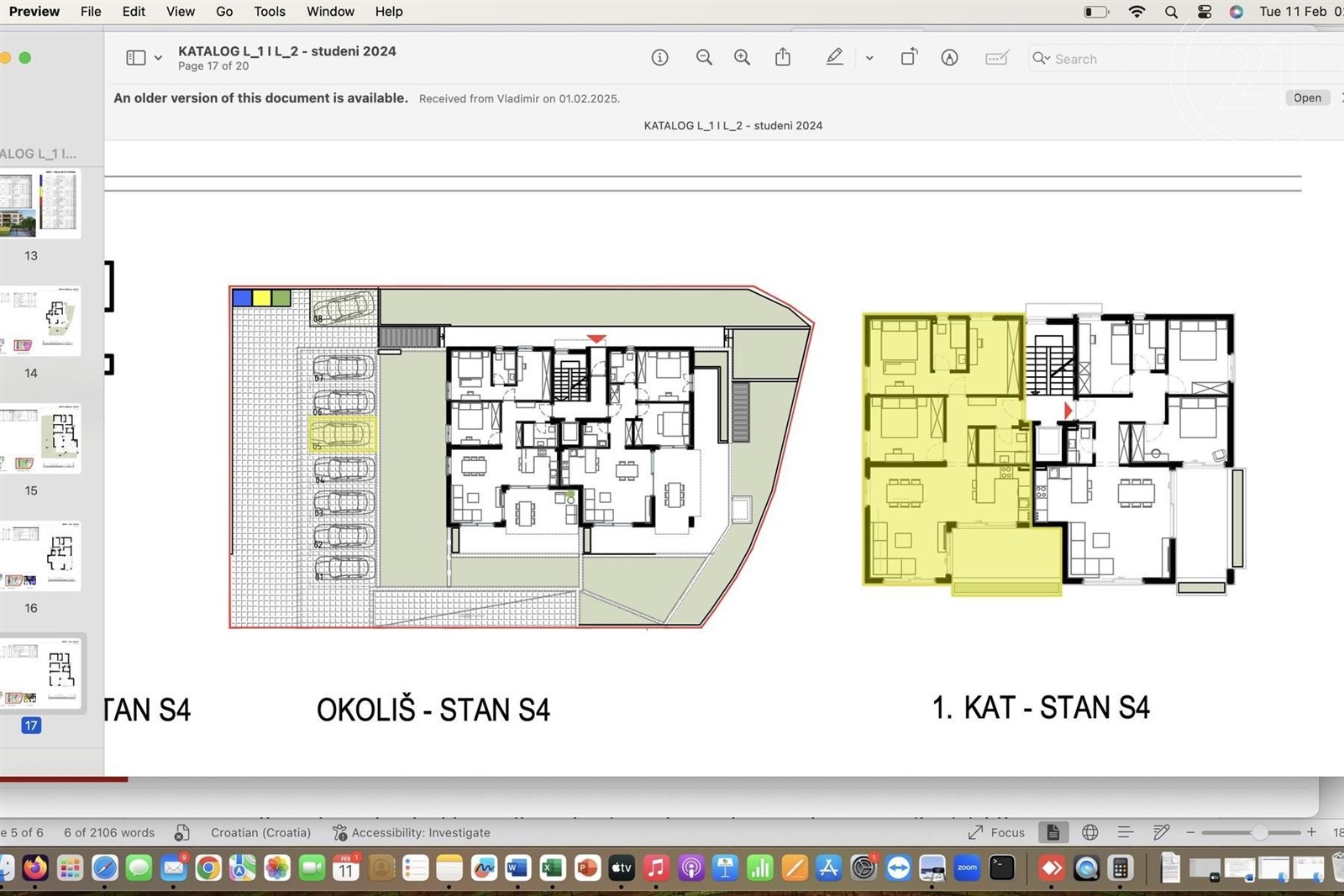Image resolution: width=1344 pixels, height=896 pixels.
Task: Open Photos from the Dock
Action: [x=277, y=867]
